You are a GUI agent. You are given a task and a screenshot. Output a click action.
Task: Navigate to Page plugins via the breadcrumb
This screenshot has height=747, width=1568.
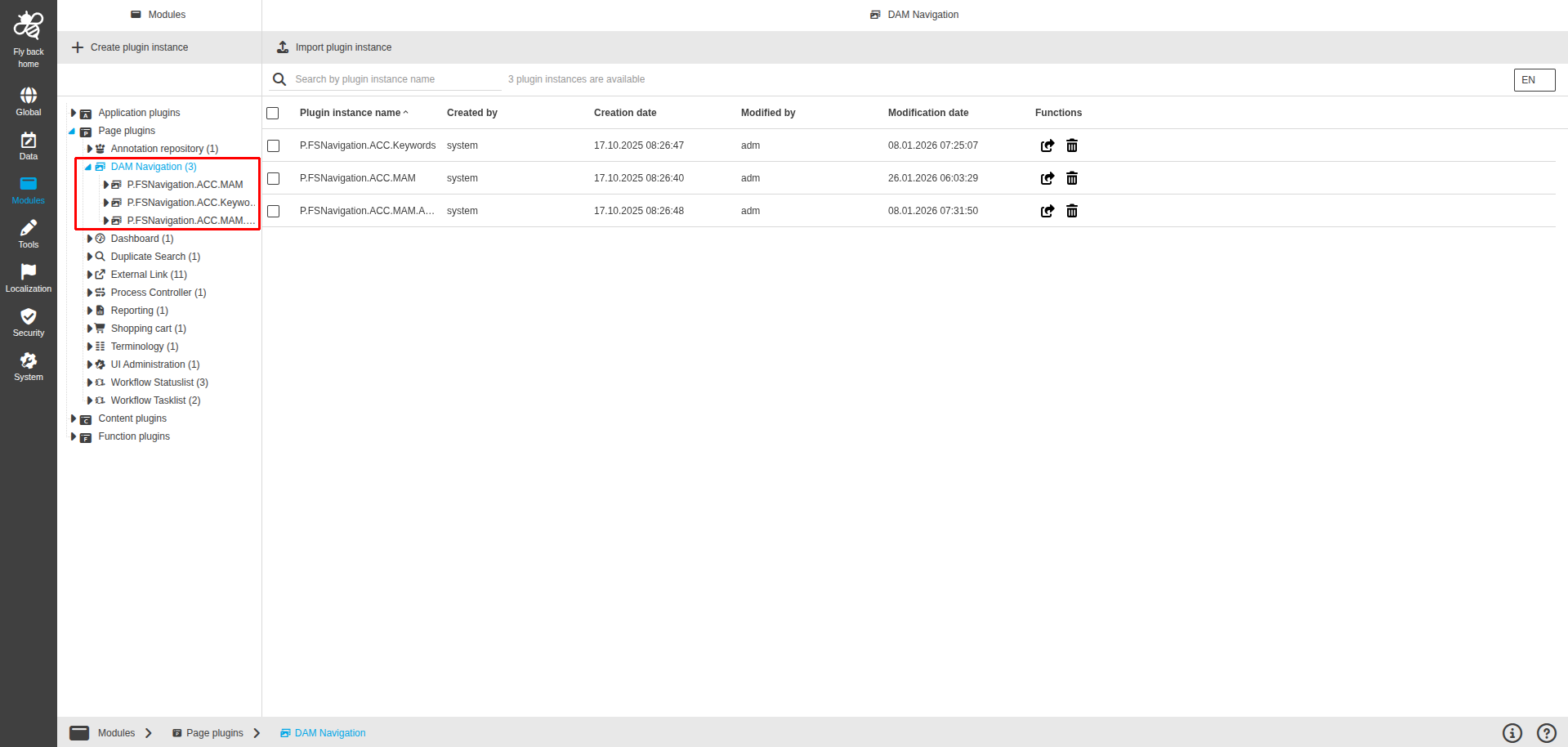(215, 732)
